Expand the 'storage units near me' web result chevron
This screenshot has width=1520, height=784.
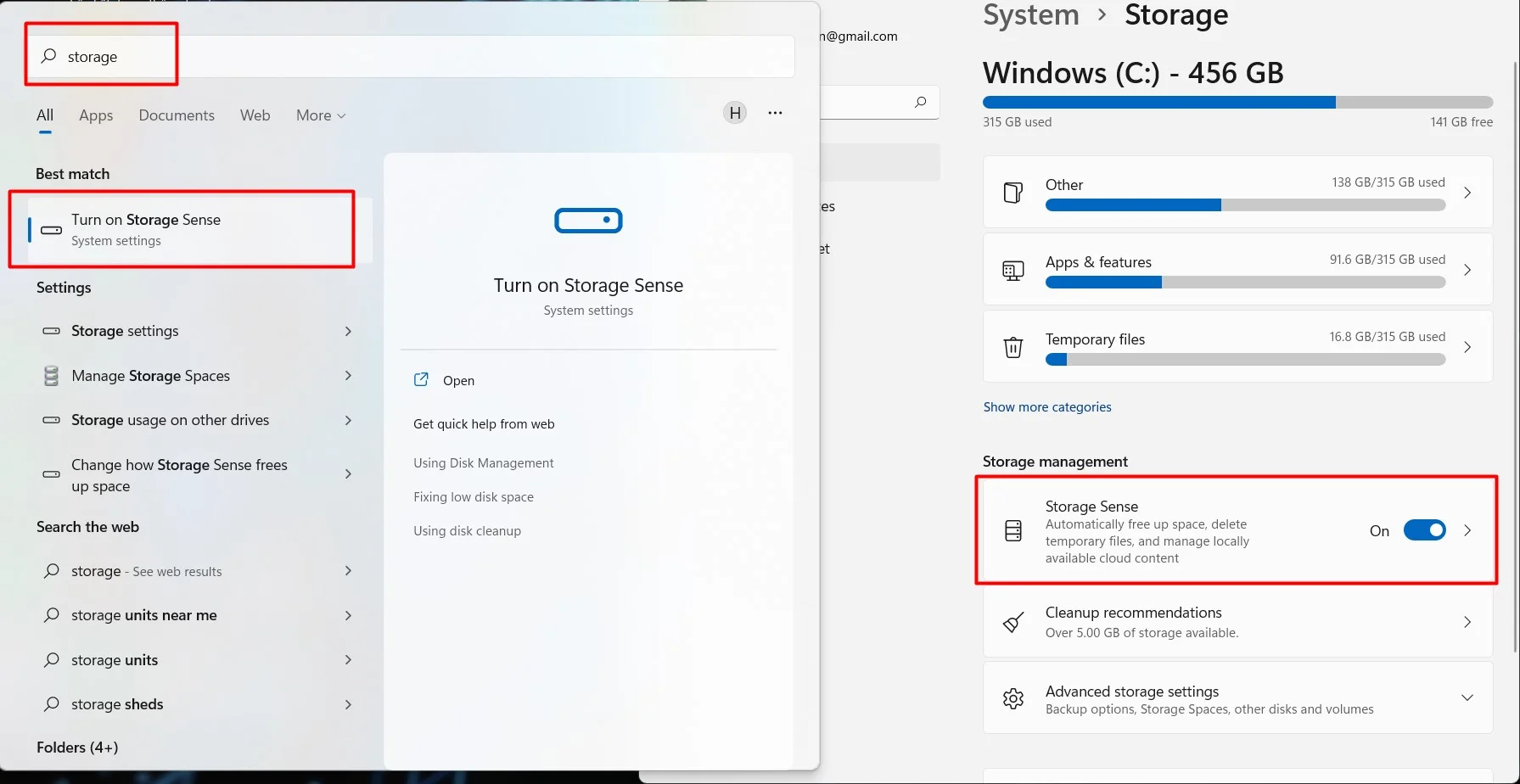click(348, 615)
